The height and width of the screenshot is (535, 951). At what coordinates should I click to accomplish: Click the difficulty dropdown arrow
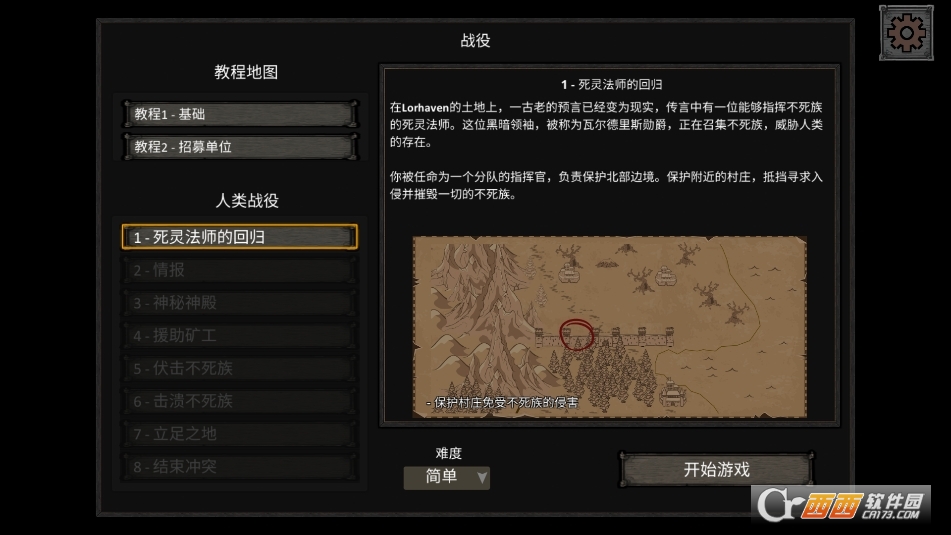click(x=482, y=477)
